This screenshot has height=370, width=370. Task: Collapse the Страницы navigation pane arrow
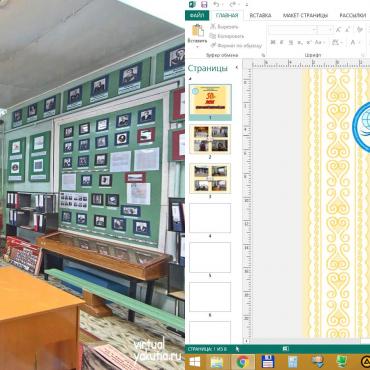coord(237,67)
